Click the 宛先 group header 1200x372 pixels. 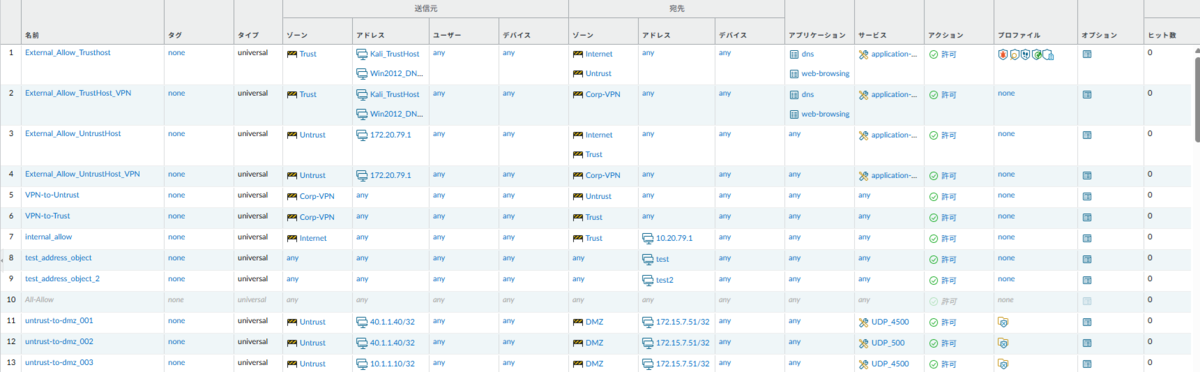(676, 8)
